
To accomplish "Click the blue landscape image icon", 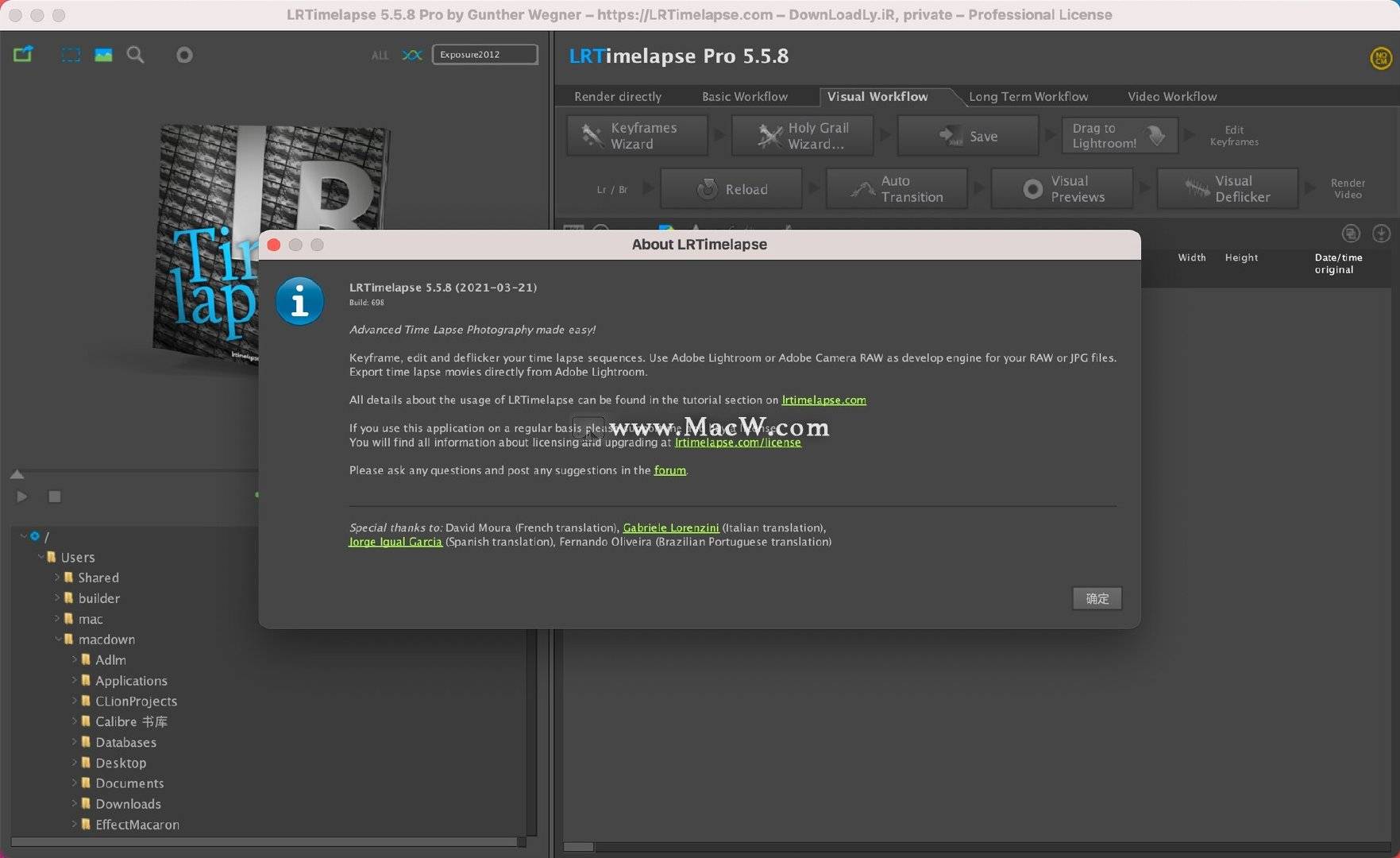I will point(103,55).
